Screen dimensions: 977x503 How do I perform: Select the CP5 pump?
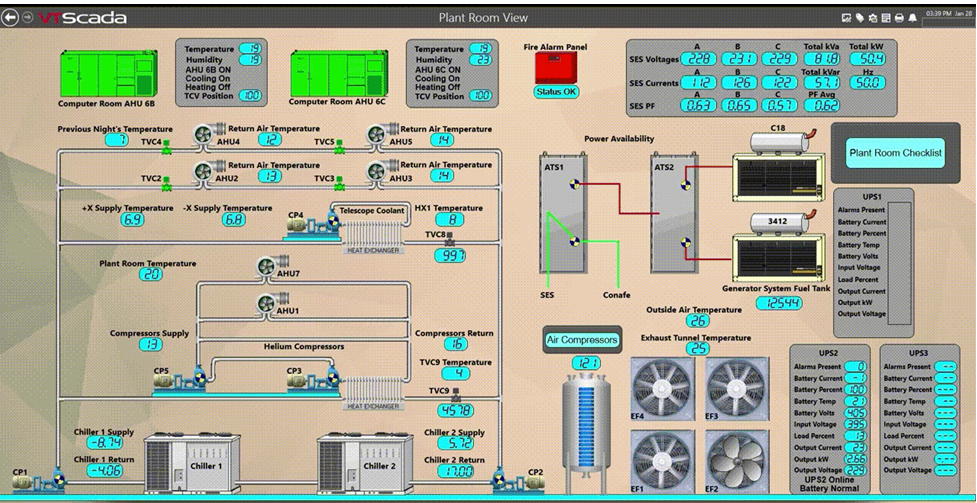(181, 378)
